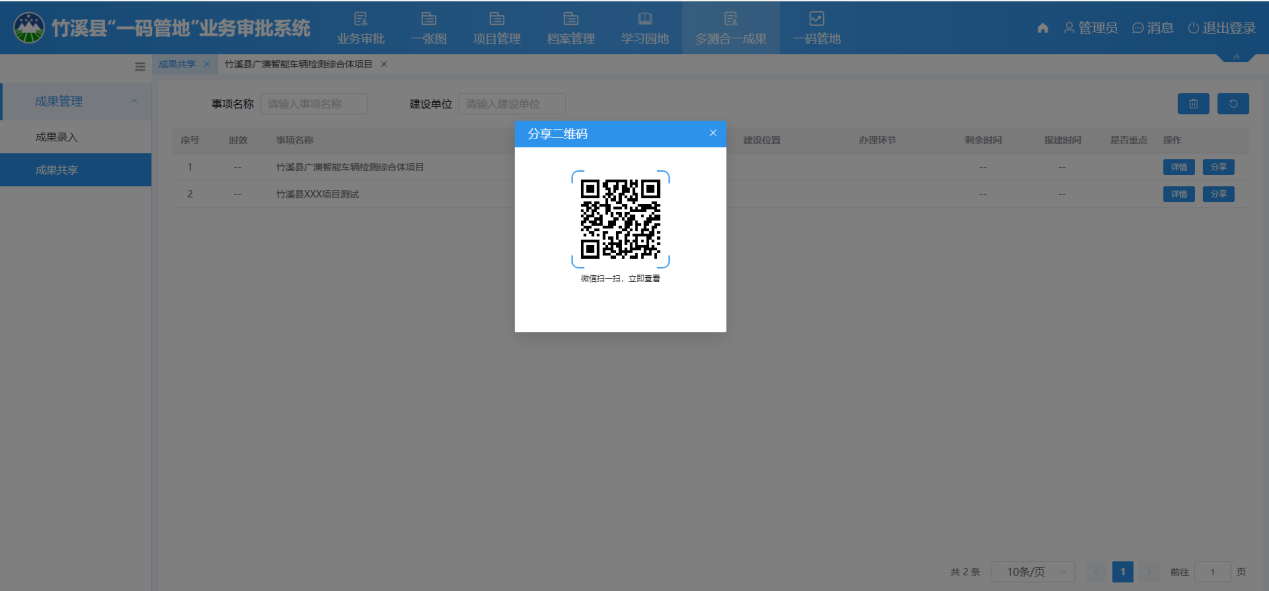The height and width of the screenshot is (591, 1269).
Task: Click the home icon in the header
Action: coord(1043,28)
